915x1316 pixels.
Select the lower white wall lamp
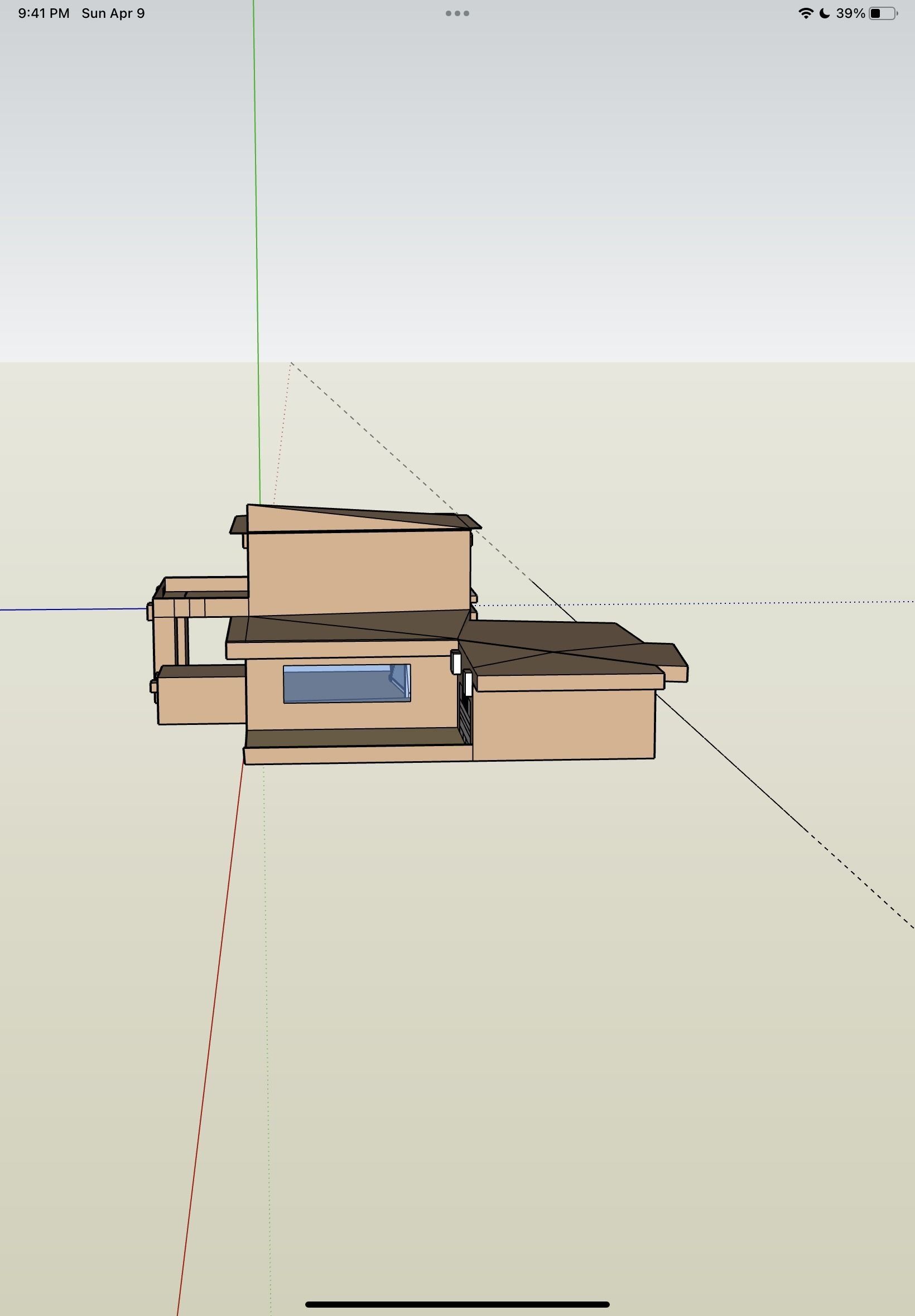pos(469,684)
